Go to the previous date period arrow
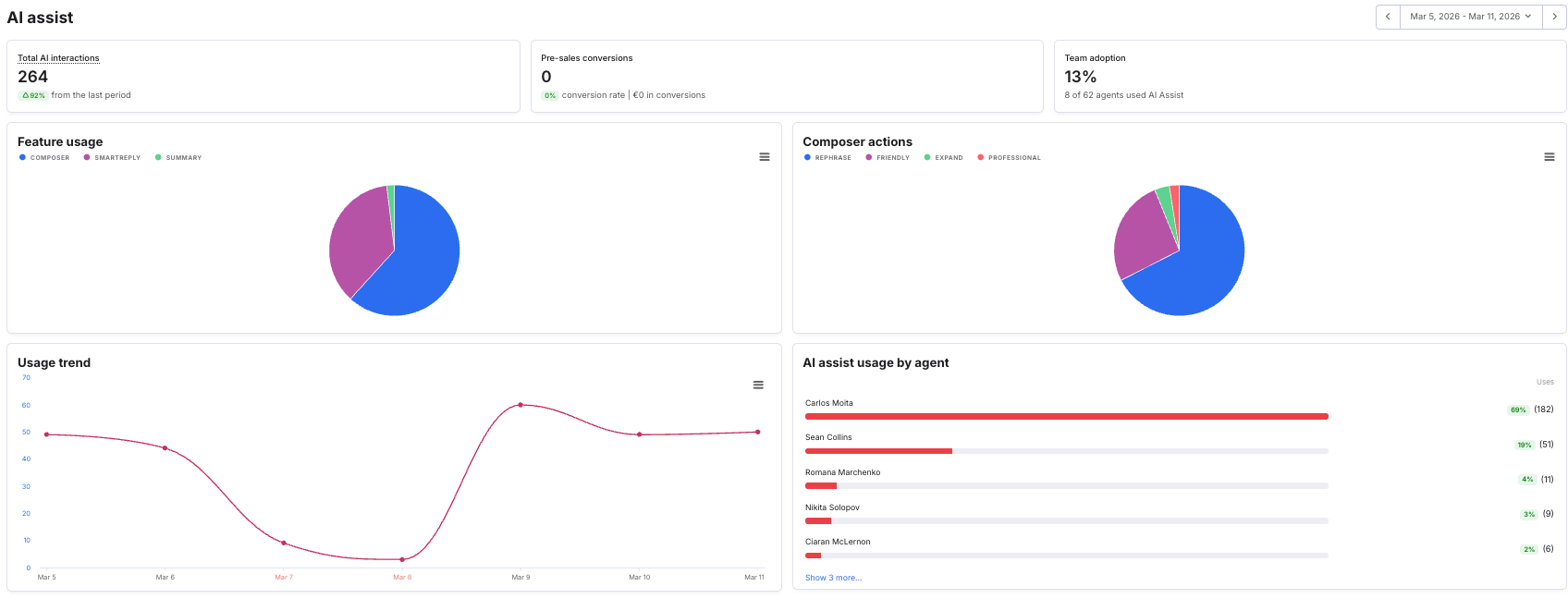 pyautogui.click(x=1388, y=17)
